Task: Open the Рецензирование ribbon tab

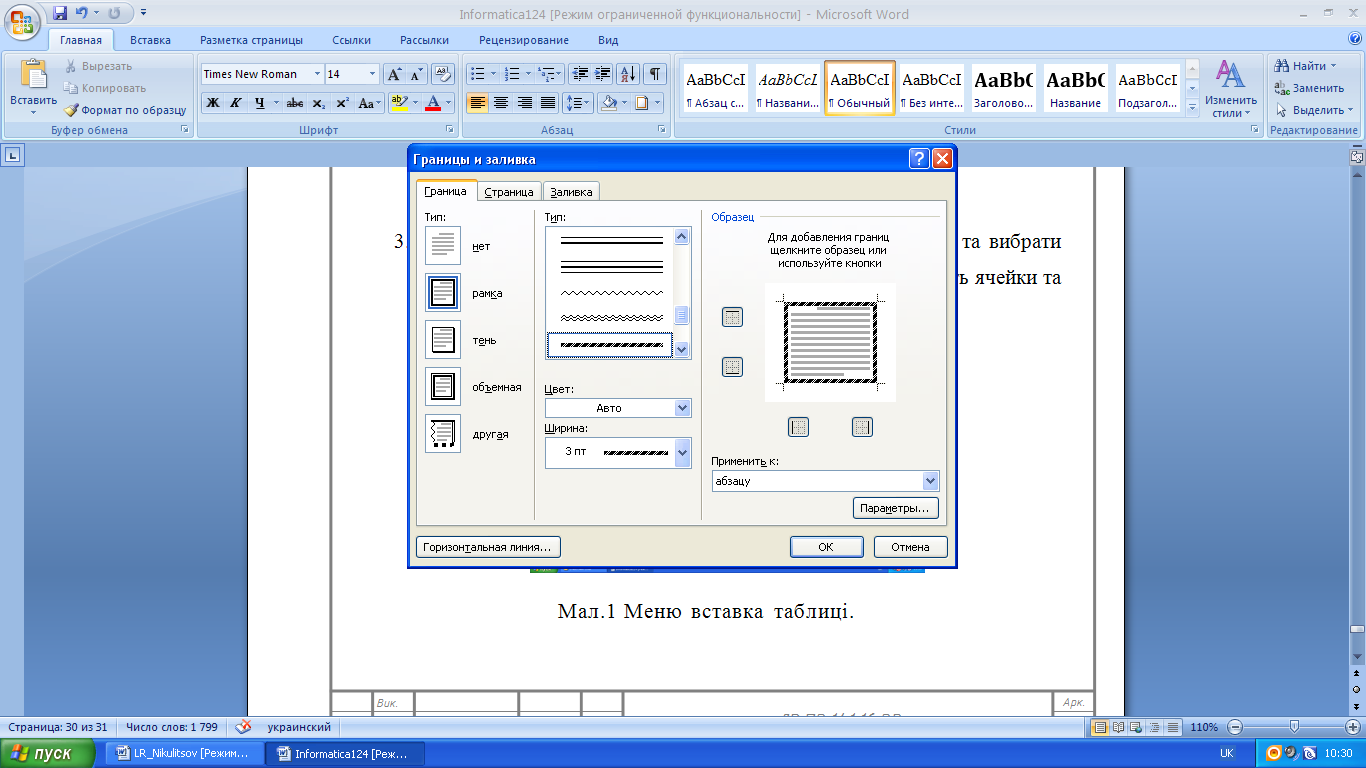Action: pyautogui.click(x=524, y=40)
